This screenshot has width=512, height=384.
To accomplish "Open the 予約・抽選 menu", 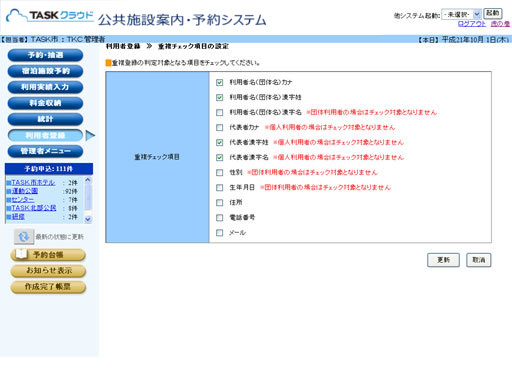I will (45, 55).
